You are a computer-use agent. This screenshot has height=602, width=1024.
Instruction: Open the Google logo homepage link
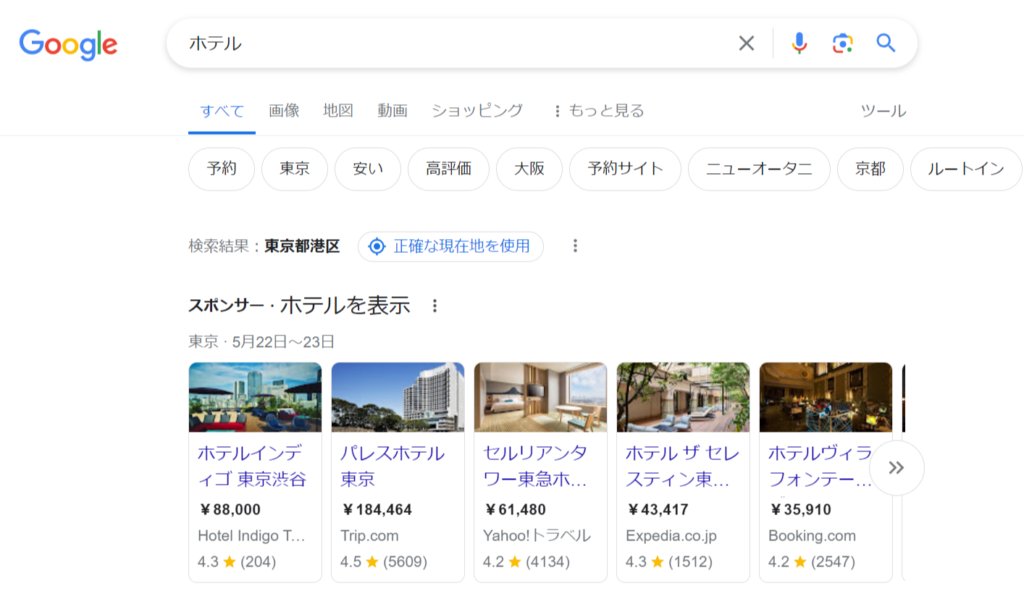point(69,44)
